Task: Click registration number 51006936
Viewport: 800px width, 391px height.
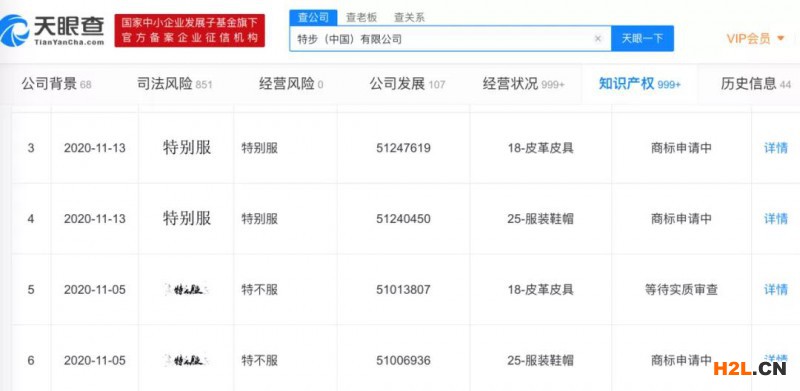Action: click(x=403, y=361)
